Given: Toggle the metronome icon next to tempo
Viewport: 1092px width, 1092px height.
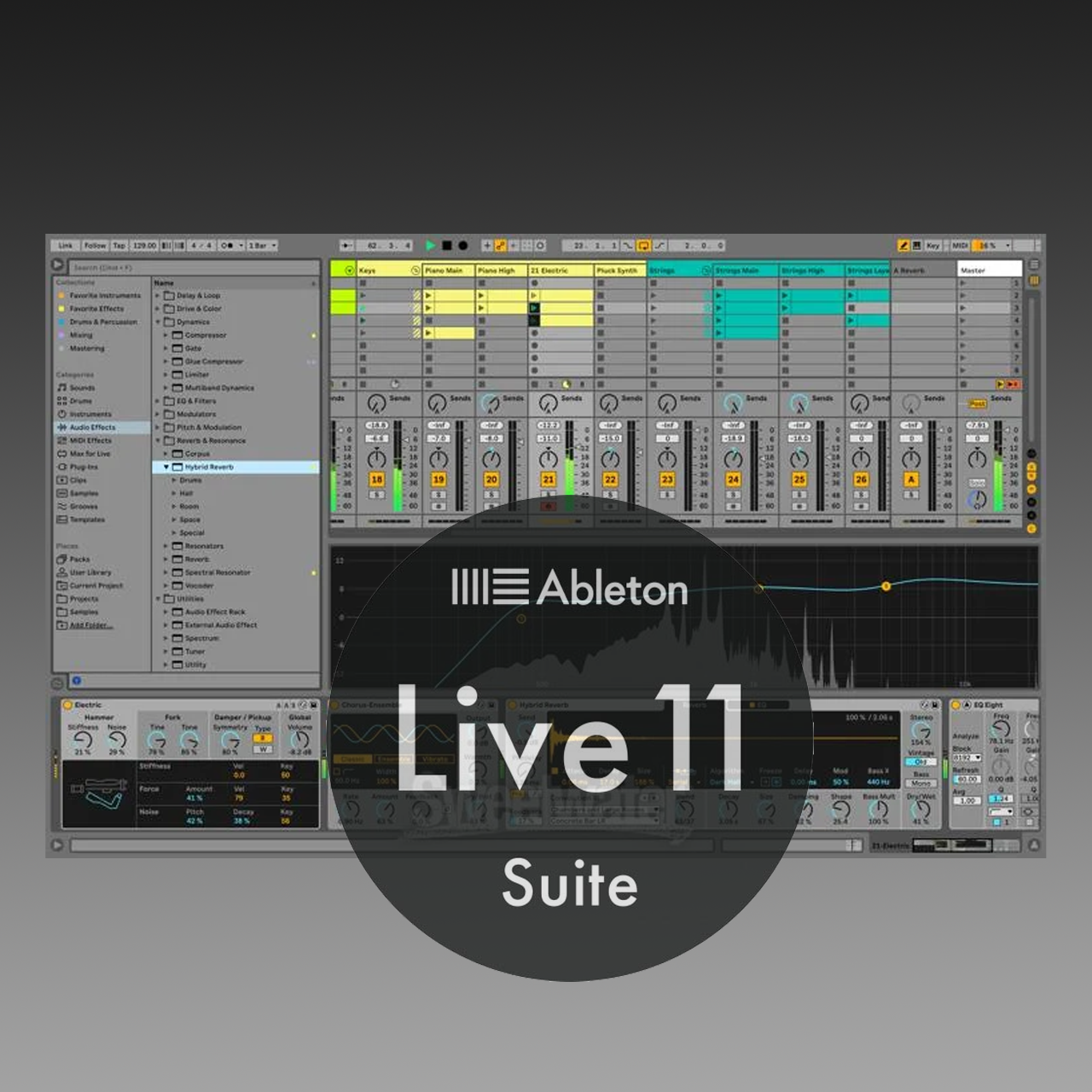Looking at the screenshot, I should 227,246.
